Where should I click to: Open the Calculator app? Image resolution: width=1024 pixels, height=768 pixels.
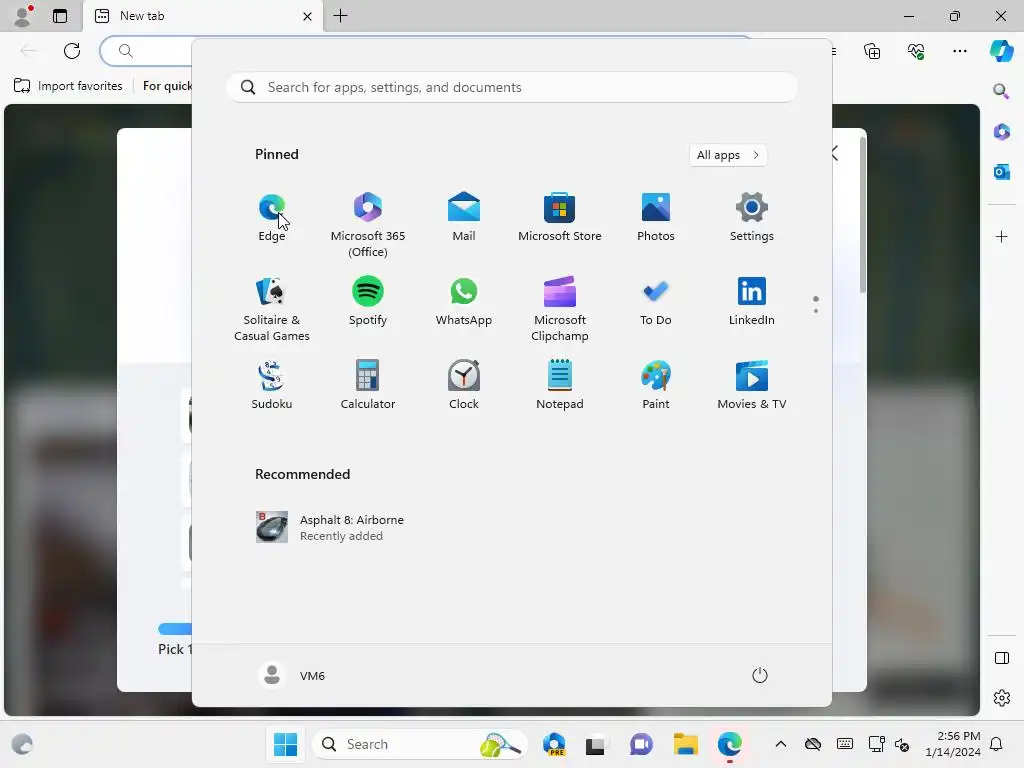(368, 386)
